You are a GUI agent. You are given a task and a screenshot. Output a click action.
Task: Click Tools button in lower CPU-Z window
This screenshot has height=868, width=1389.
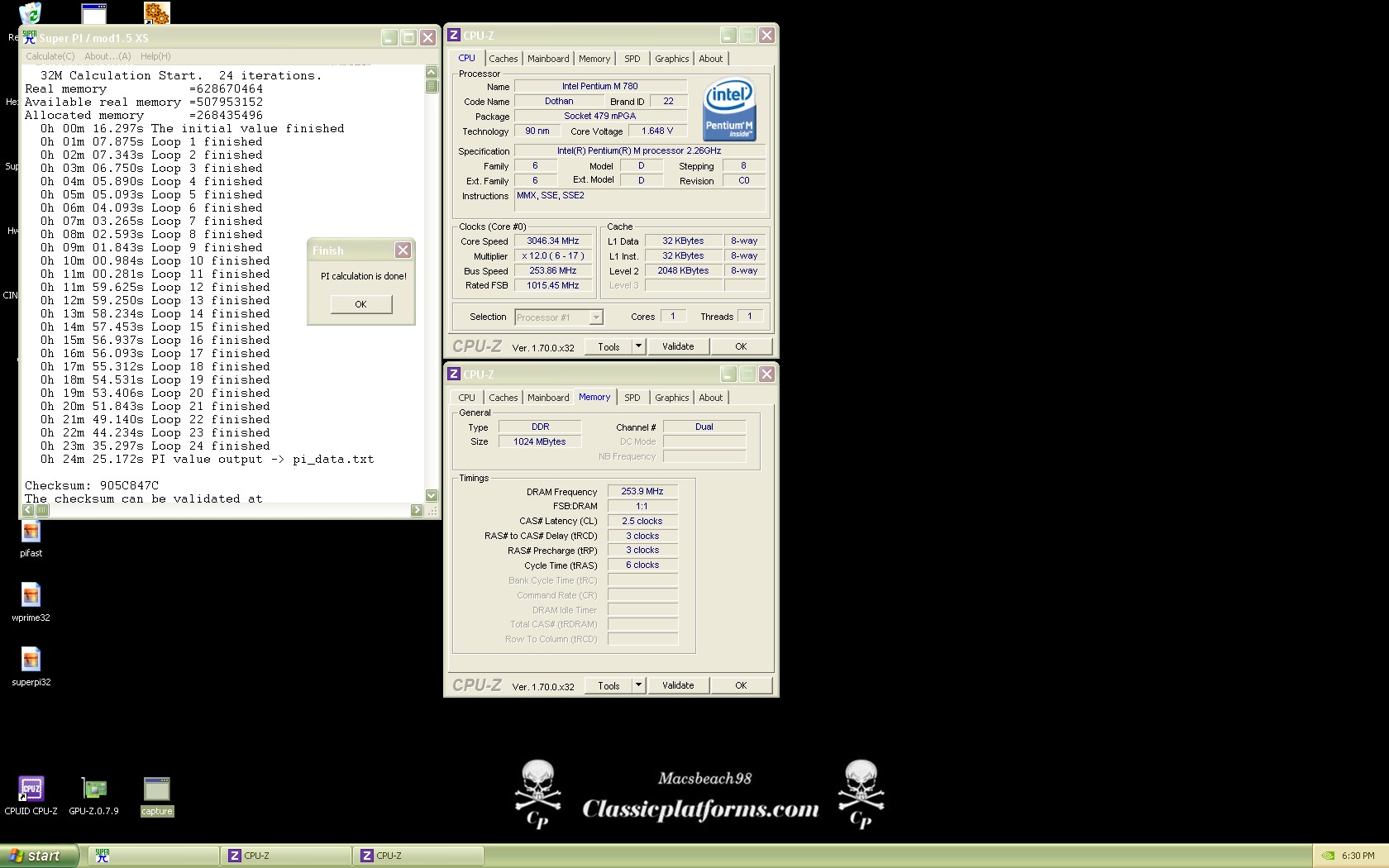(609, 685)
